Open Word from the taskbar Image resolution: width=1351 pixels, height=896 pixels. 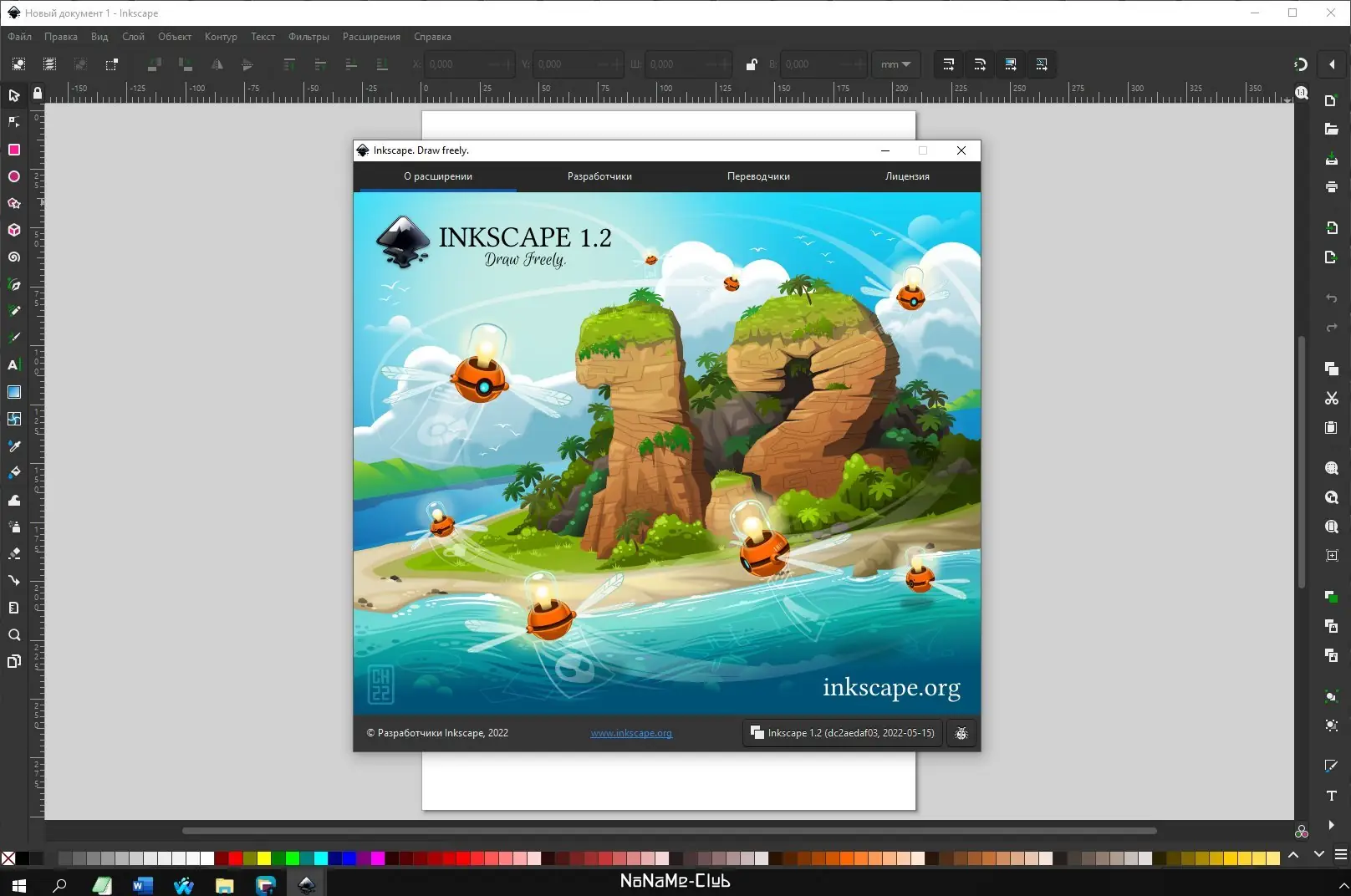[143, 884]
